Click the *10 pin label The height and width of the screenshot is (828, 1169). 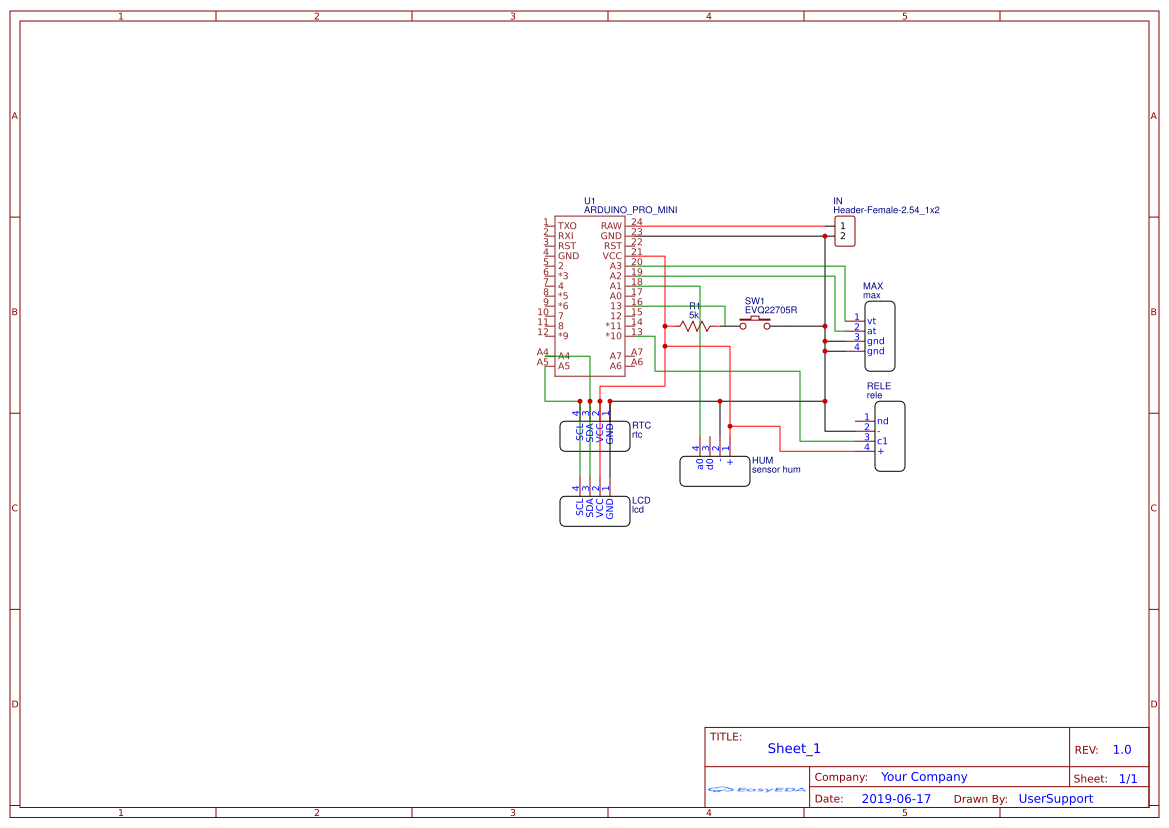[613, 336]
